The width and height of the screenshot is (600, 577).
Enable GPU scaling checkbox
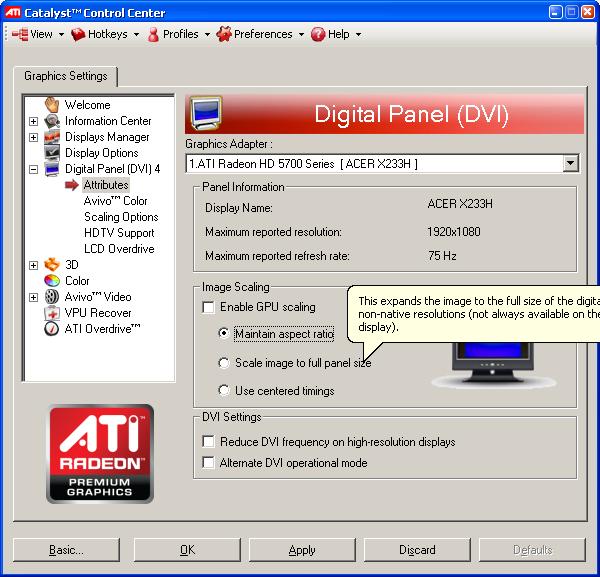point(209,307)
